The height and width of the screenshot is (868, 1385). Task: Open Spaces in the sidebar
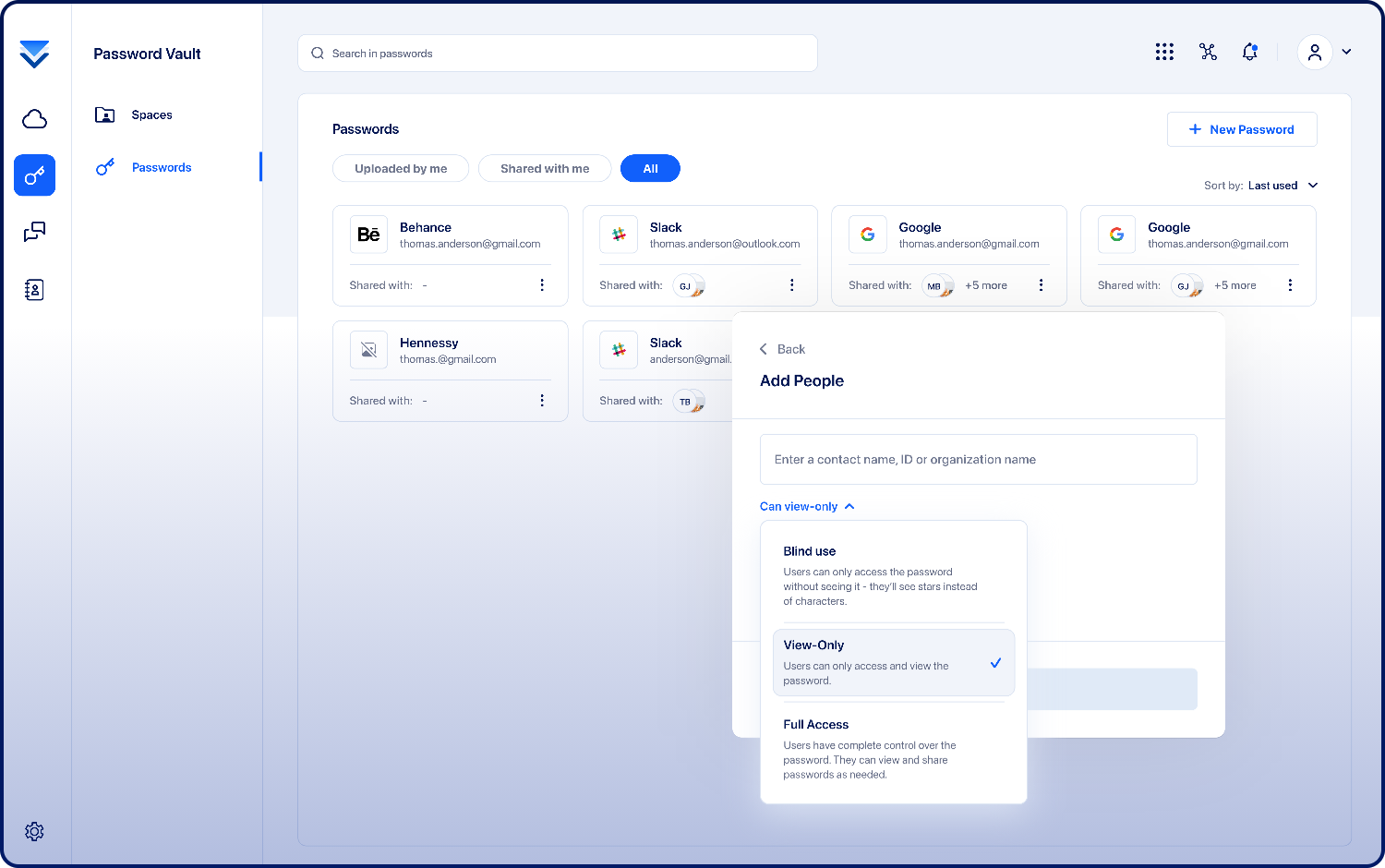tap(151, 115)
